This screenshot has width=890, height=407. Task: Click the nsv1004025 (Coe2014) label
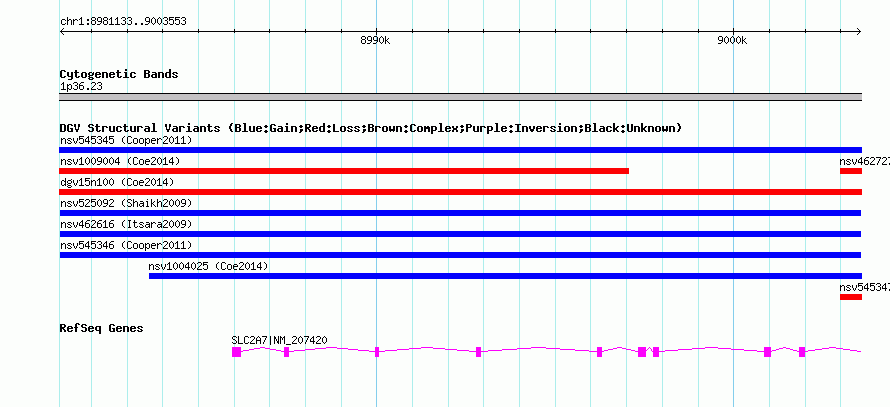pos(208,266)
